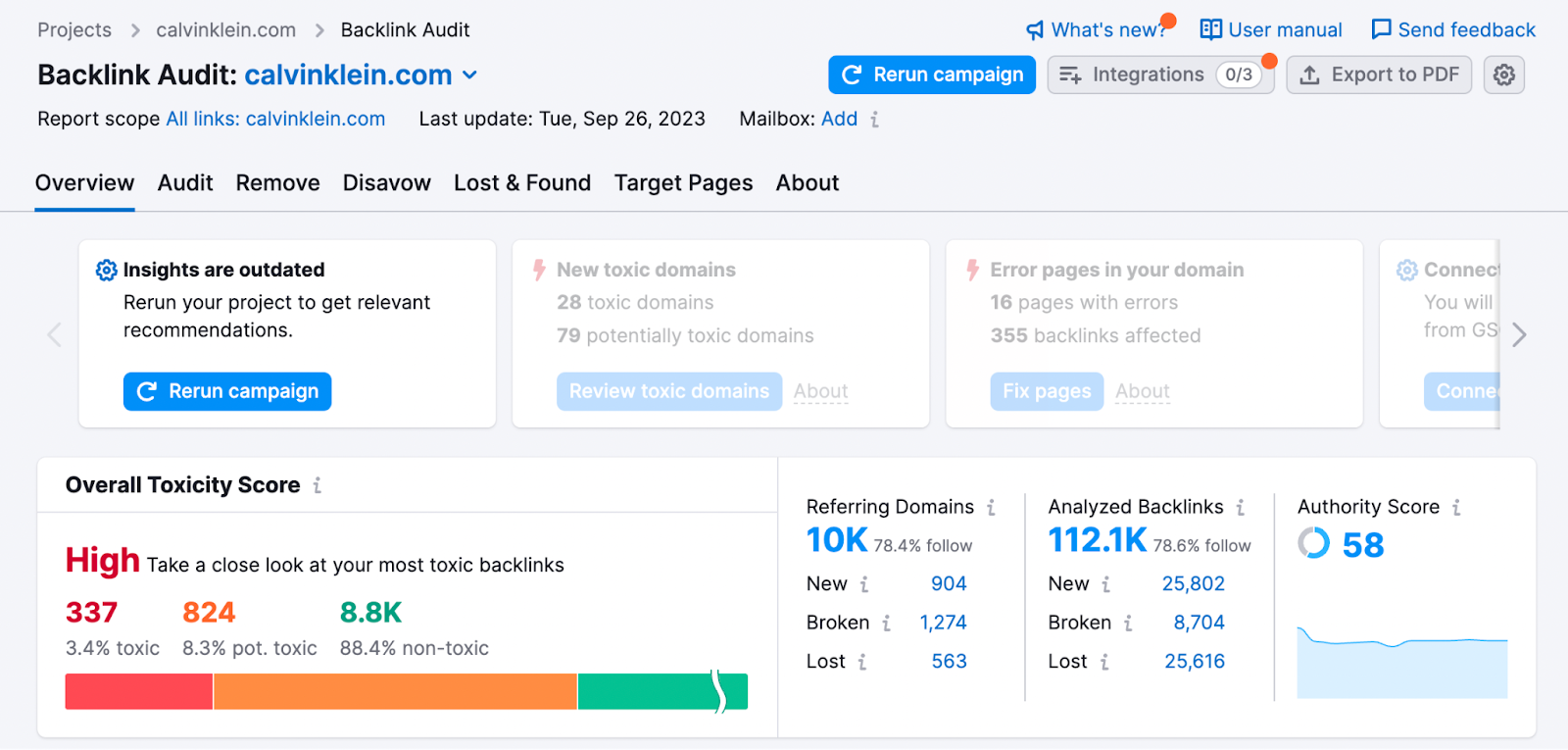The width and height of the screenshot is (1568, 750).
Task: Switch to the Audit tab
Action: point(185,183)
